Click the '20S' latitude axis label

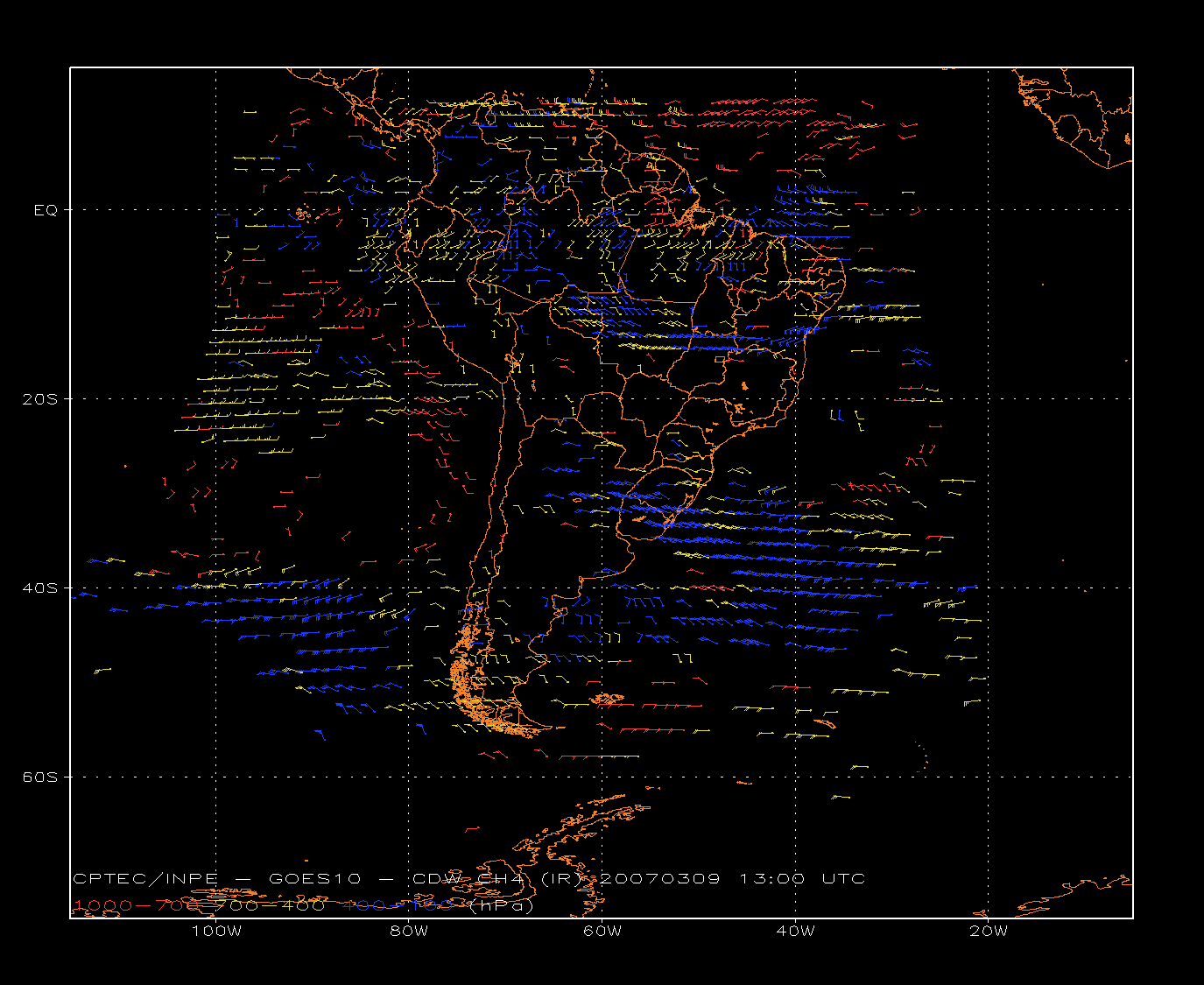pyautogui.click(x=40, y=399)
